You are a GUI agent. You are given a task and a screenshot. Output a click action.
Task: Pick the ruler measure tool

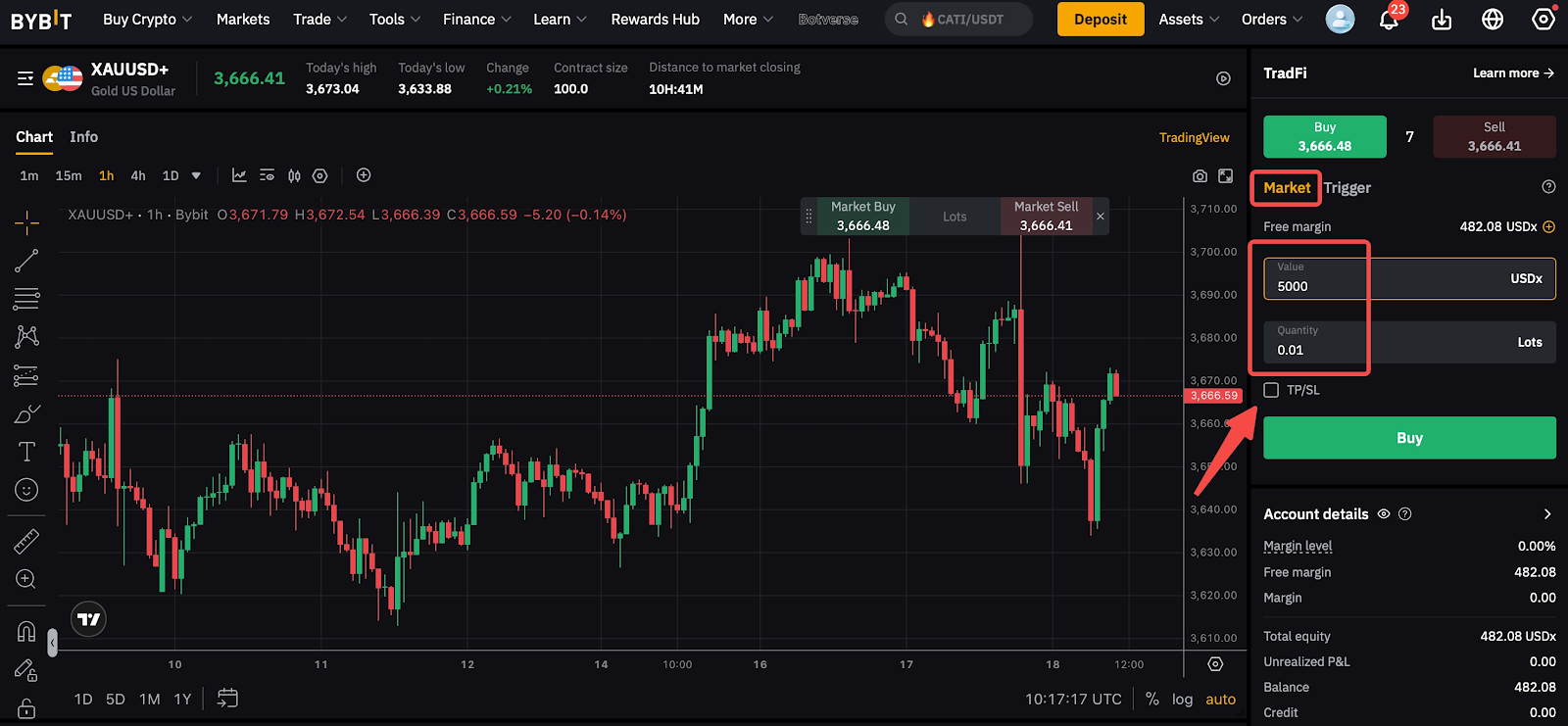(x=26, y=541)
